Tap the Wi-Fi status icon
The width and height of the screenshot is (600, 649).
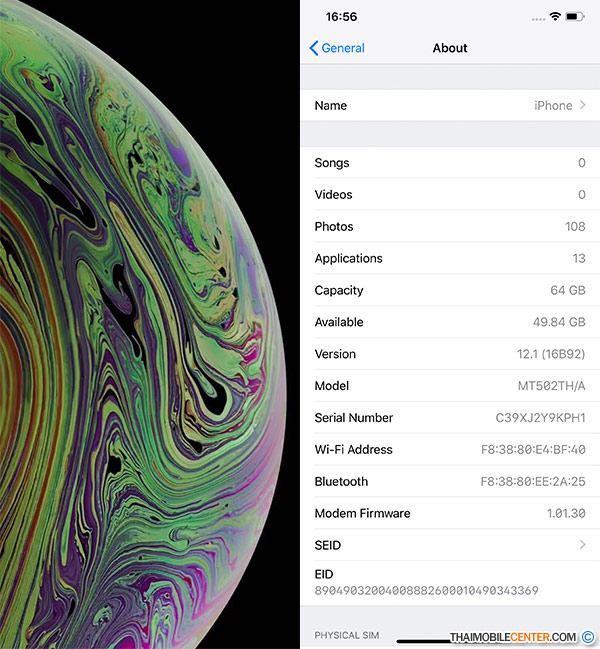coord(555,17)
